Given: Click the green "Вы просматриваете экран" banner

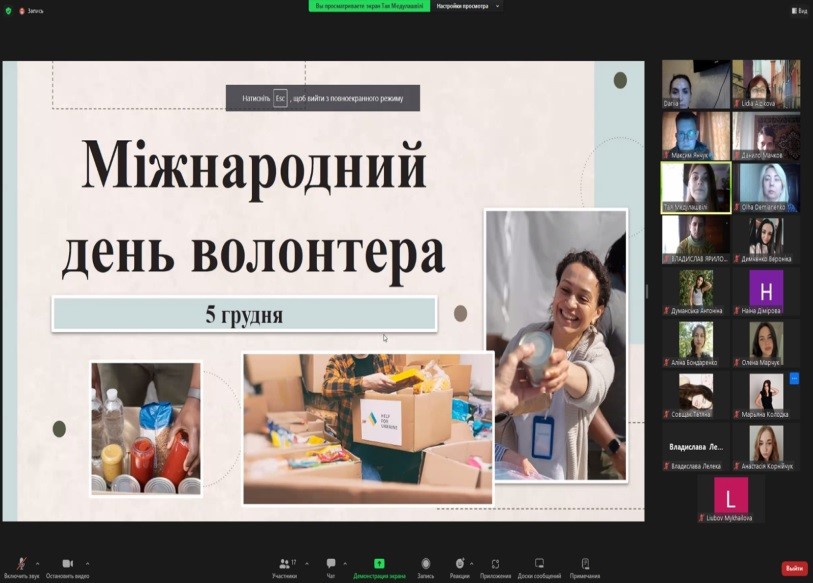Looking at the screenshot, I should click(x=369, y=6).
